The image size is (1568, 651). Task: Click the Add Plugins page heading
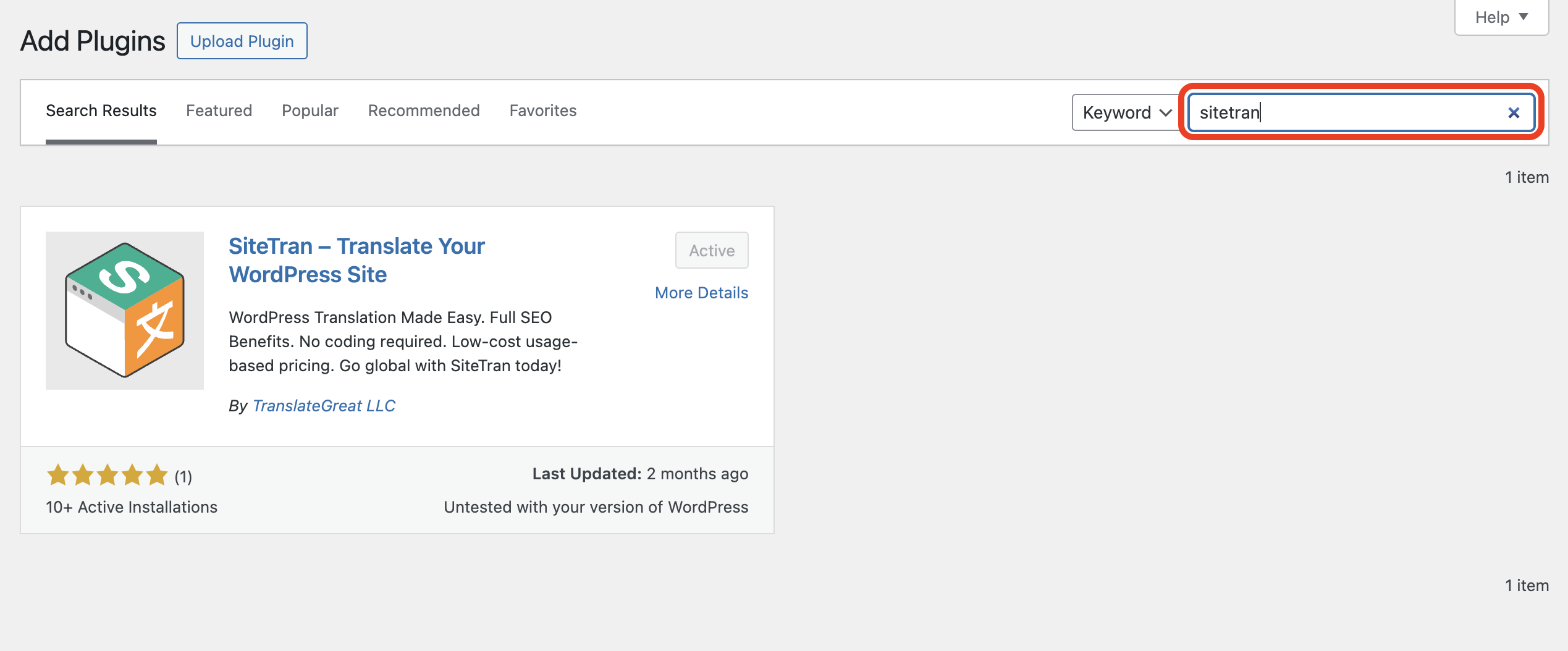tap(93, 41)
